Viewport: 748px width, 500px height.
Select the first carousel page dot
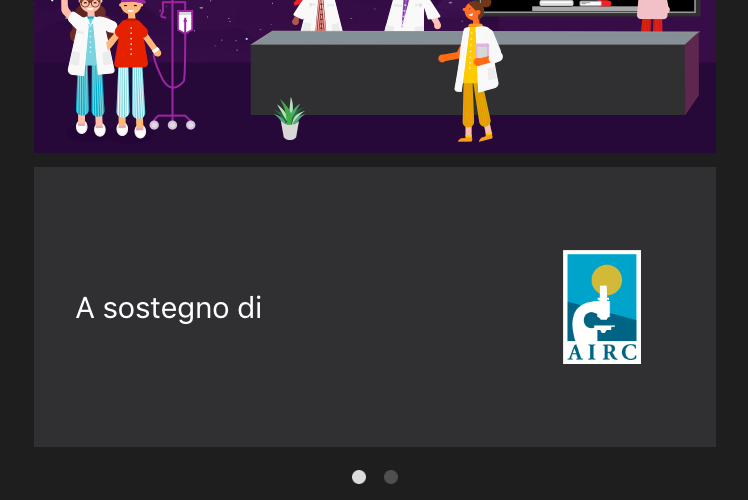click(x=359, y=477)
